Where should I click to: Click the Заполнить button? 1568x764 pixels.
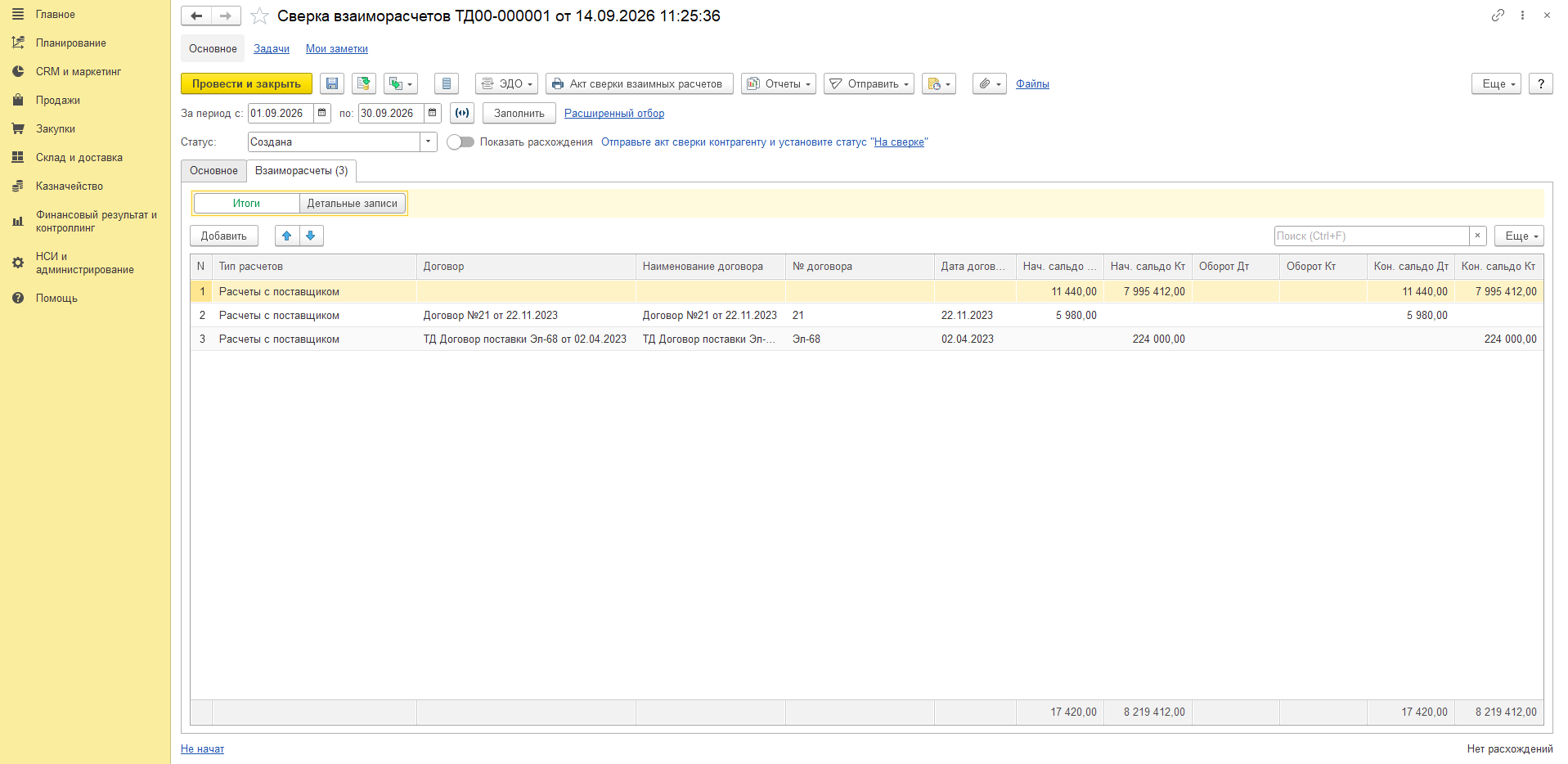pyautogui.click(x=519, y=113)
